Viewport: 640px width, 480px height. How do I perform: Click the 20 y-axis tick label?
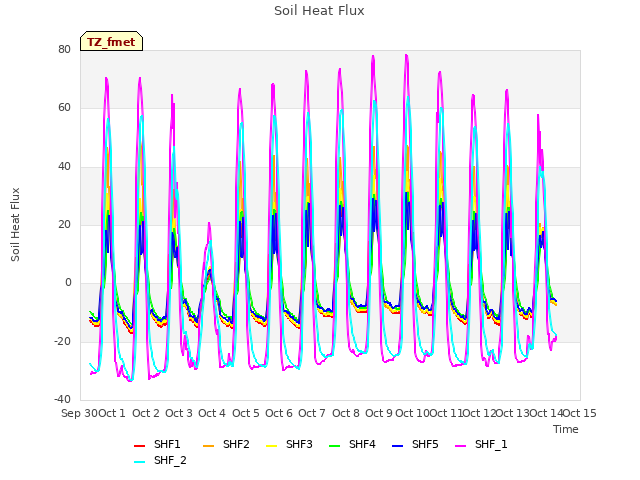tap(64, 224)
